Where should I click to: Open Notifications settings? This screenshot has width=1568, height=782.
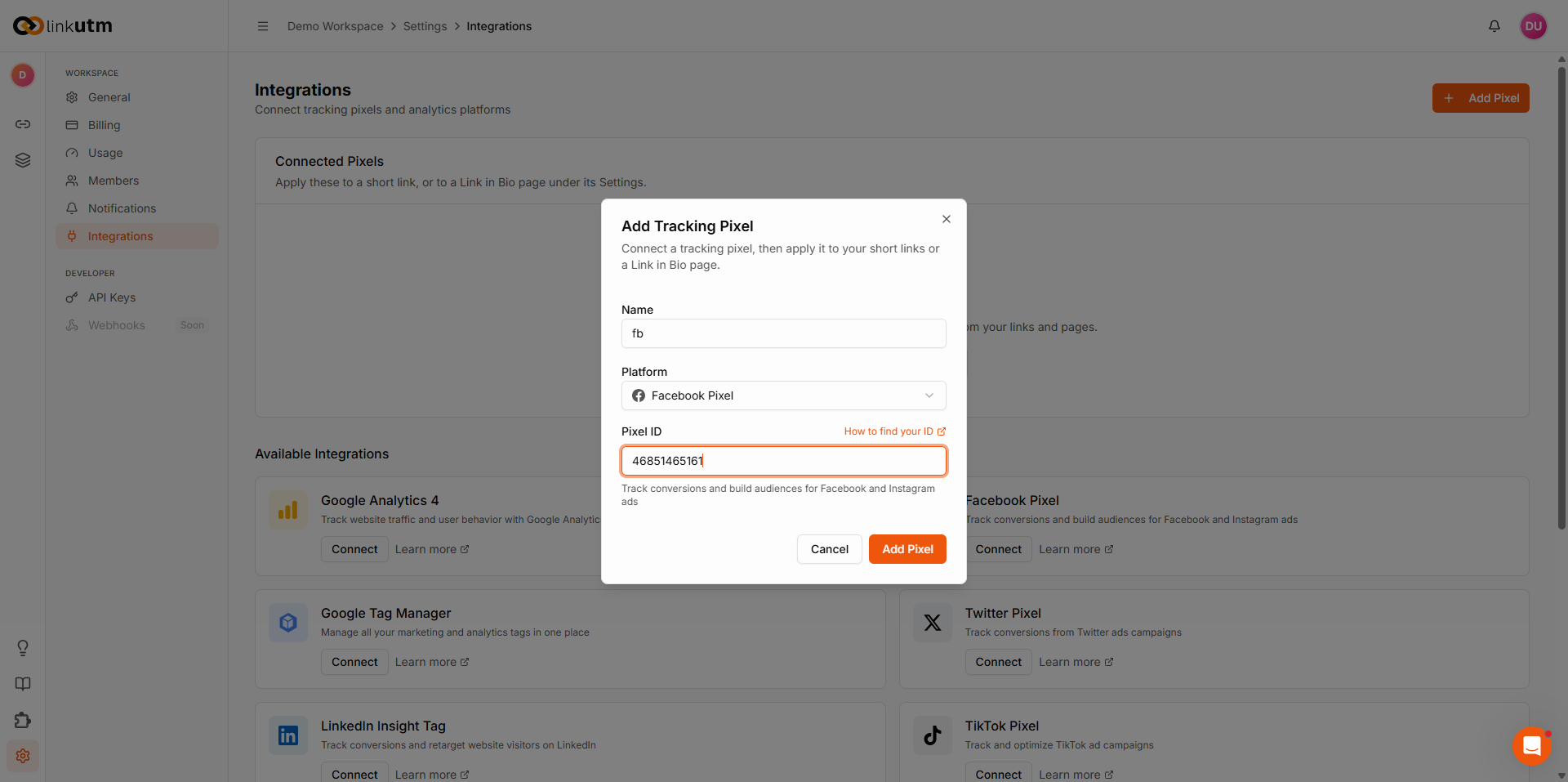pos(137,208)
